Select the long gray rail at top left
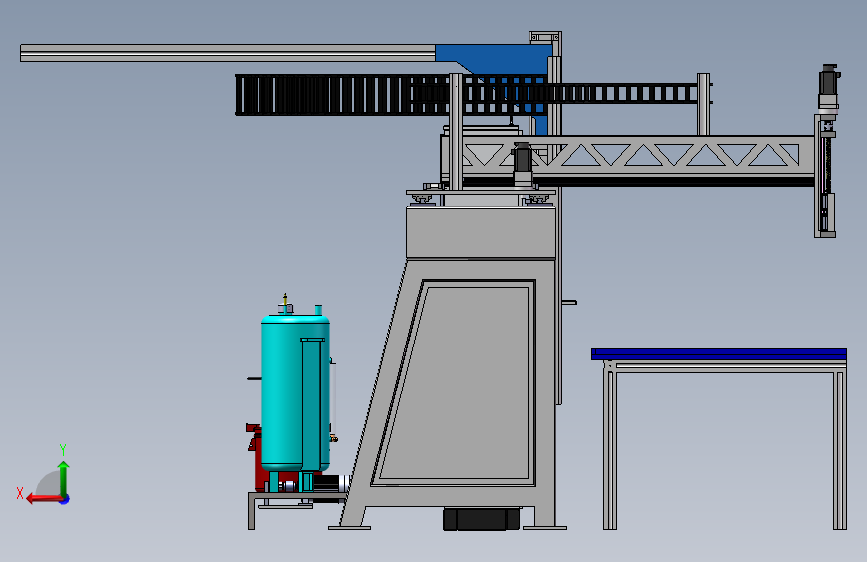Screen dimensions: 867x562 tap(228, 53)
